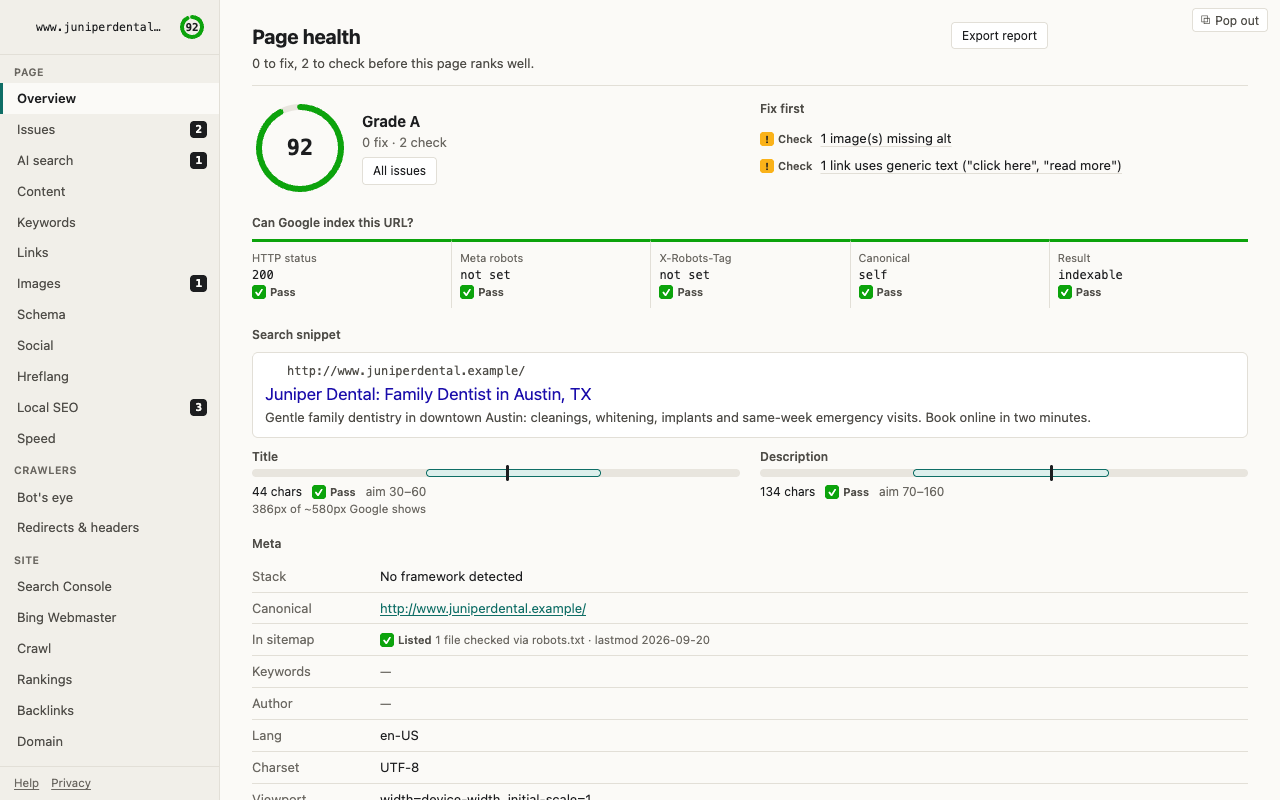
Task: Click the warning icon beside missing alt issue
Action: 767,139
